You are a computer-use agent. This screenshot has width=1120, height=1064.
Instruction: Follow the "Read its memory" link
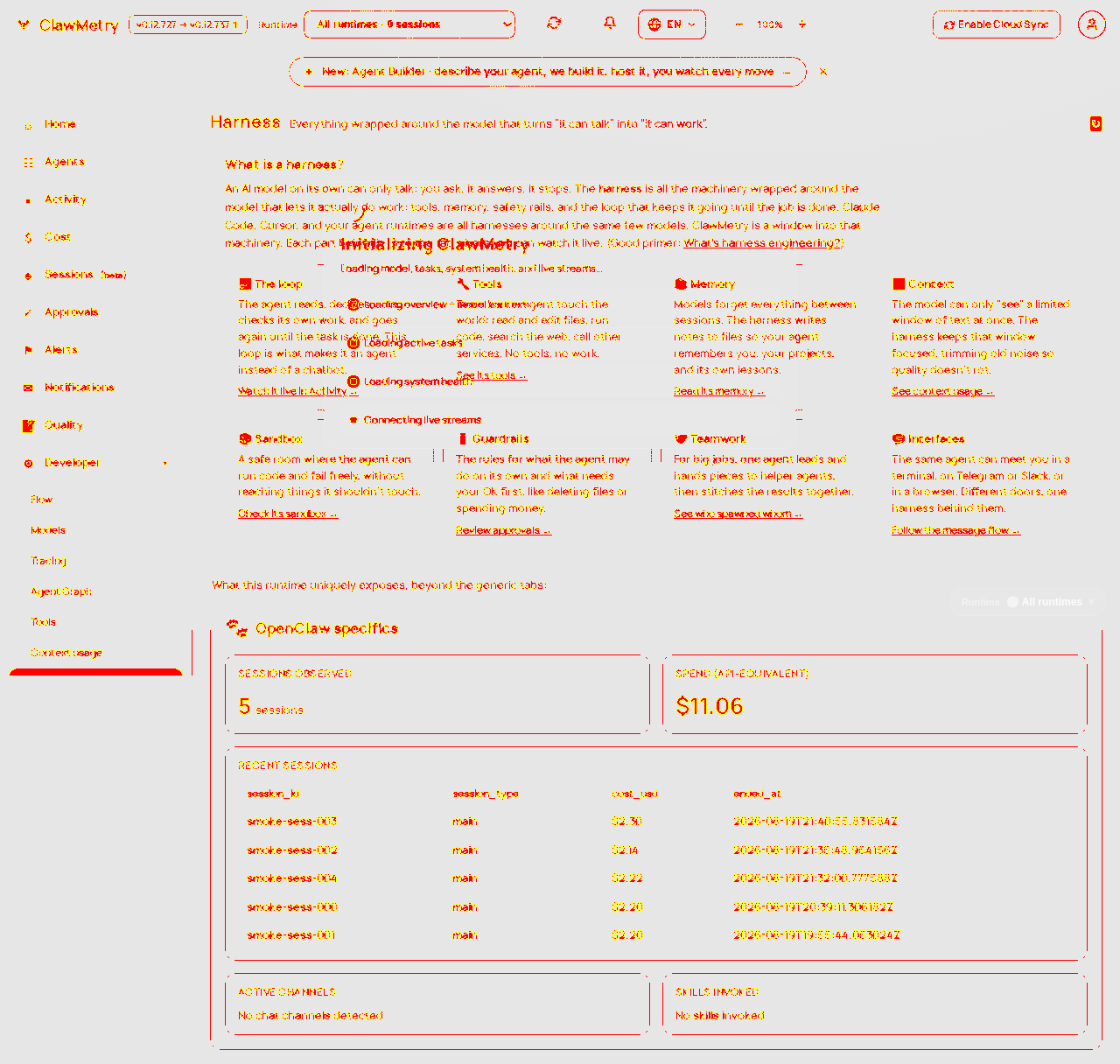[718, 391]
